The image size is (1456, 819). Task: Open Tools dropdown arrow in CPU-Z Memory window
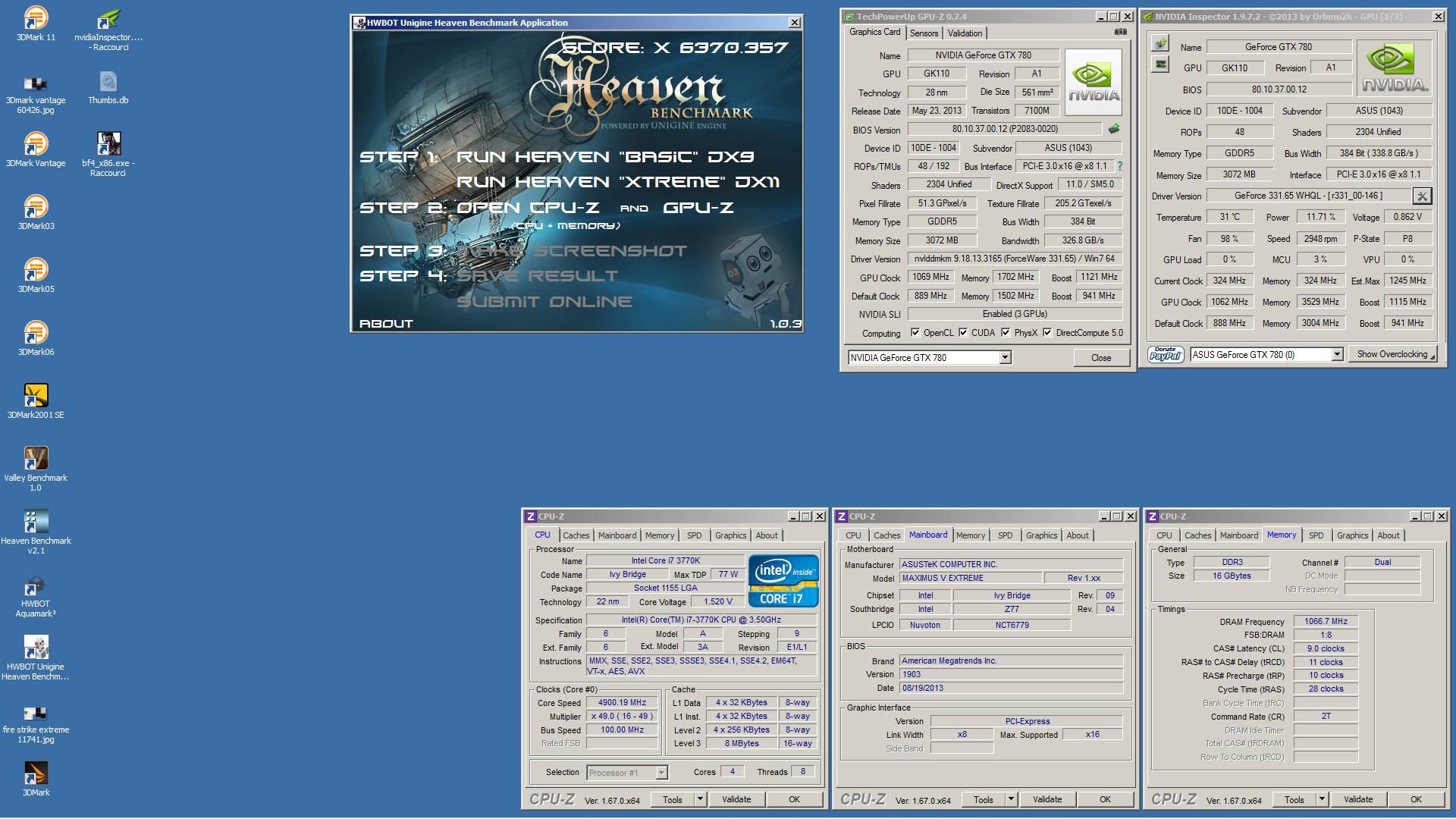[1322, 799]
